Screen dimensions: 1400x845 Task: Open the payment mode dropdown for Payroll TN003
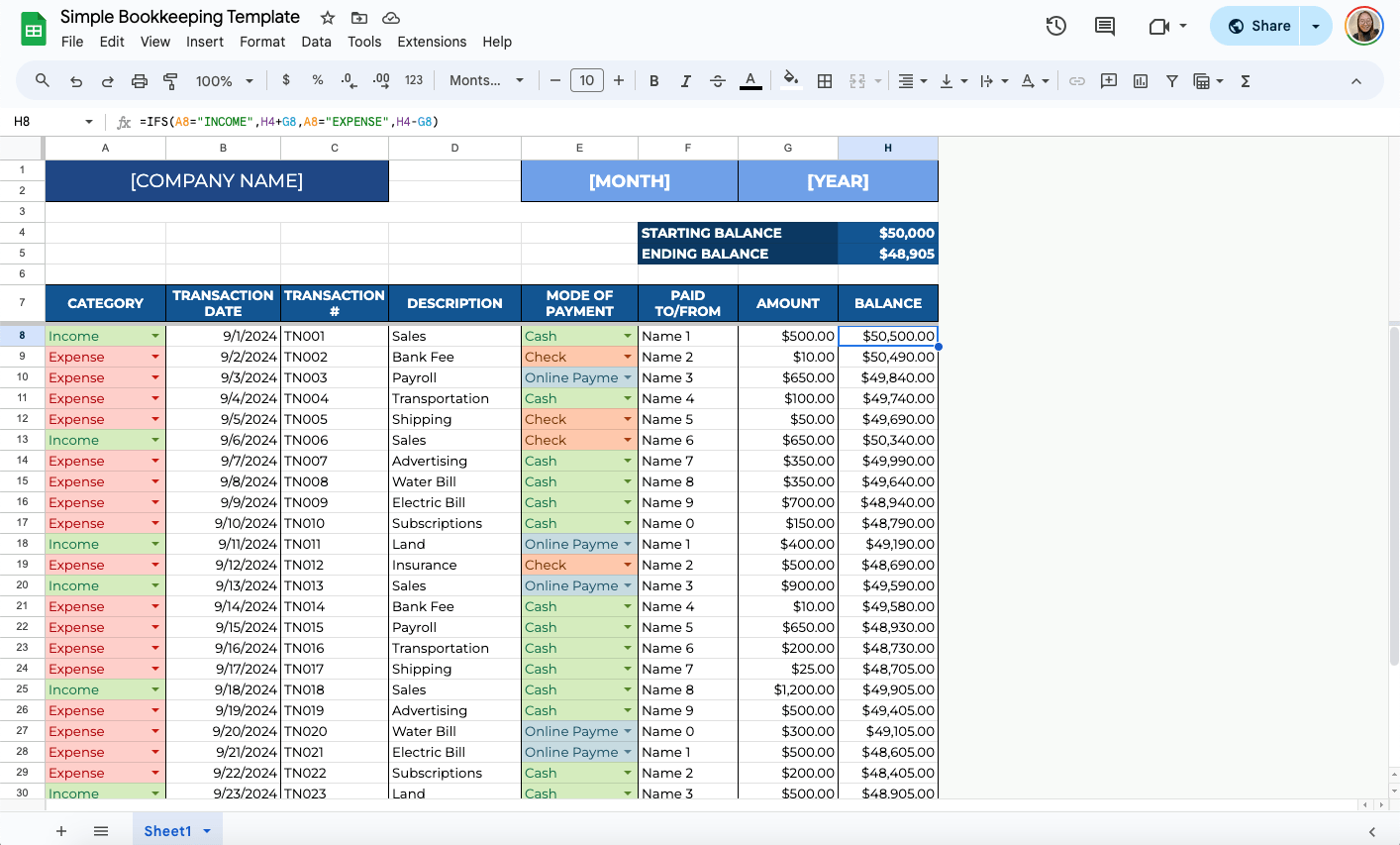[628, 377]
